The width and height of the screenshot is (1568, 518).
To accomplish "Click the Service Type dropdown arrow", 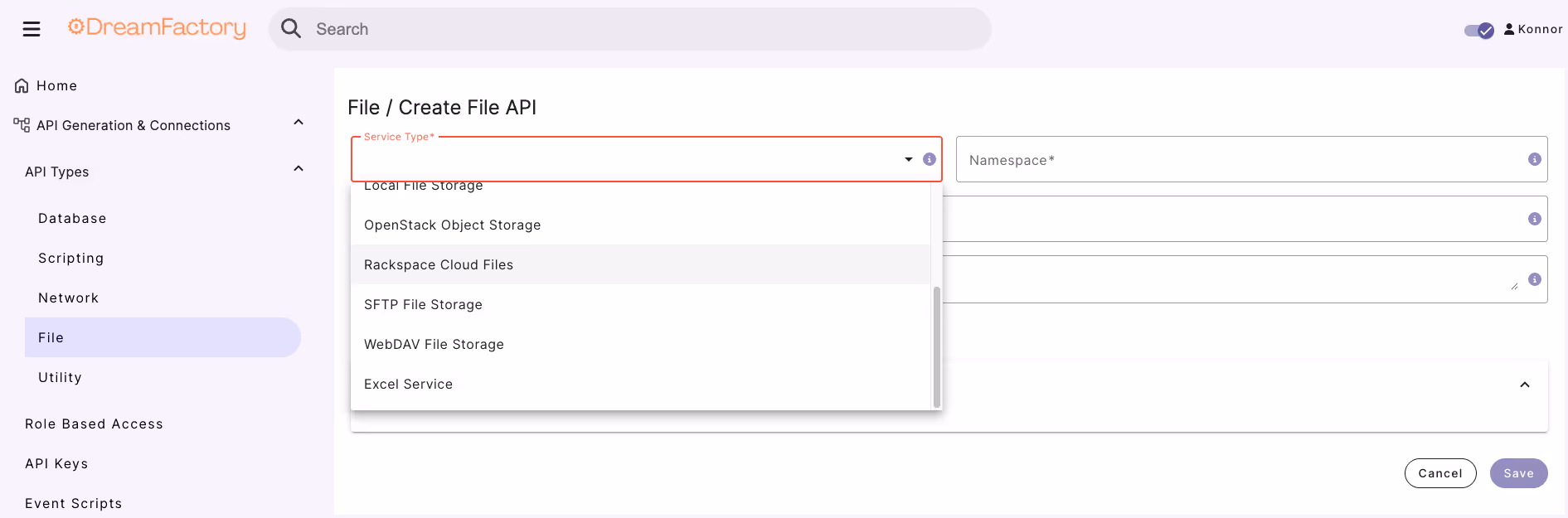I will (909, 159).
